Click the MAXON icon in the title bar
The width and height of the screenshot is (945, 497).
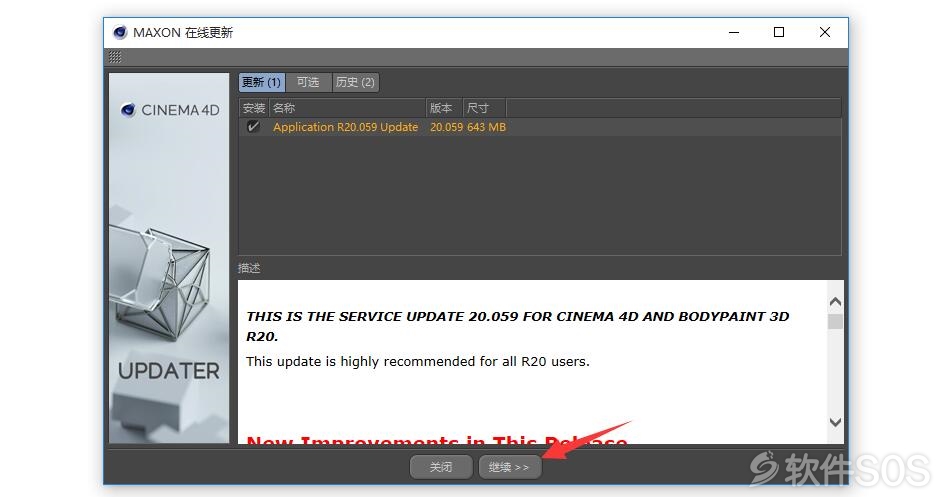[x=120, y=33]
